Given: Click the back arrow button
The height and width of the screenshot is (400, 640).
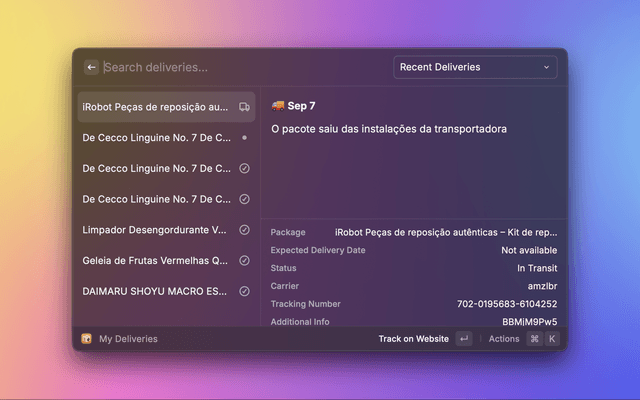Looking at the screenshot, I should coord(92,67).
